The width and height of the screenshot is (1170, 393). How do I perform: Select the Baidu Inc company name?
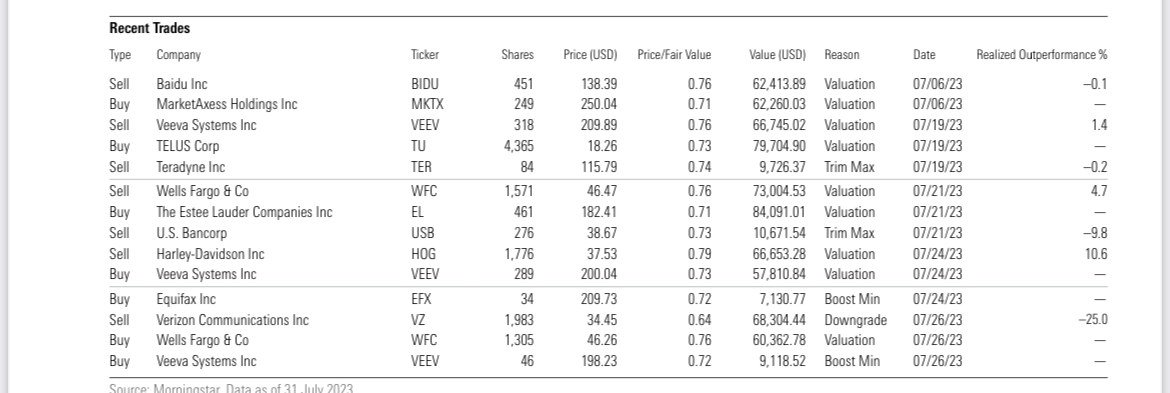point(181,84)
